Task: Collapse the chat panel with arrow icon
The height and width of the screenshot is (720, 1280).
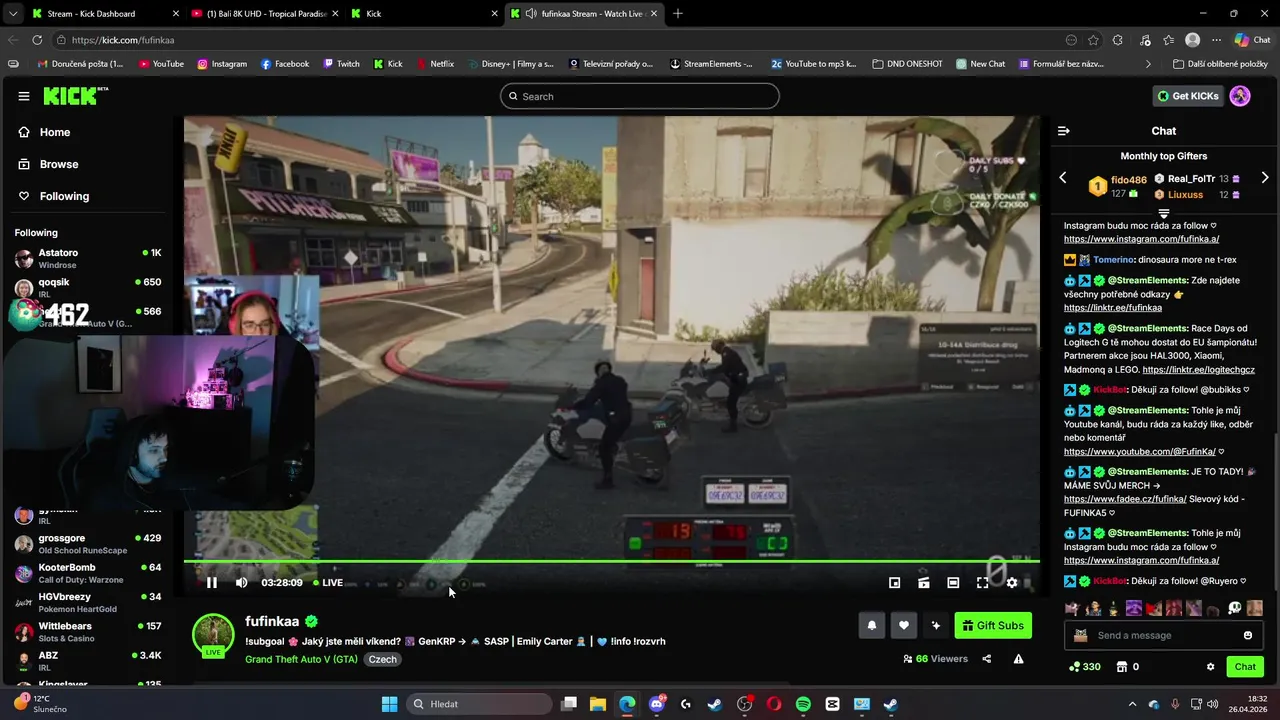Action: pos(1064,131)
